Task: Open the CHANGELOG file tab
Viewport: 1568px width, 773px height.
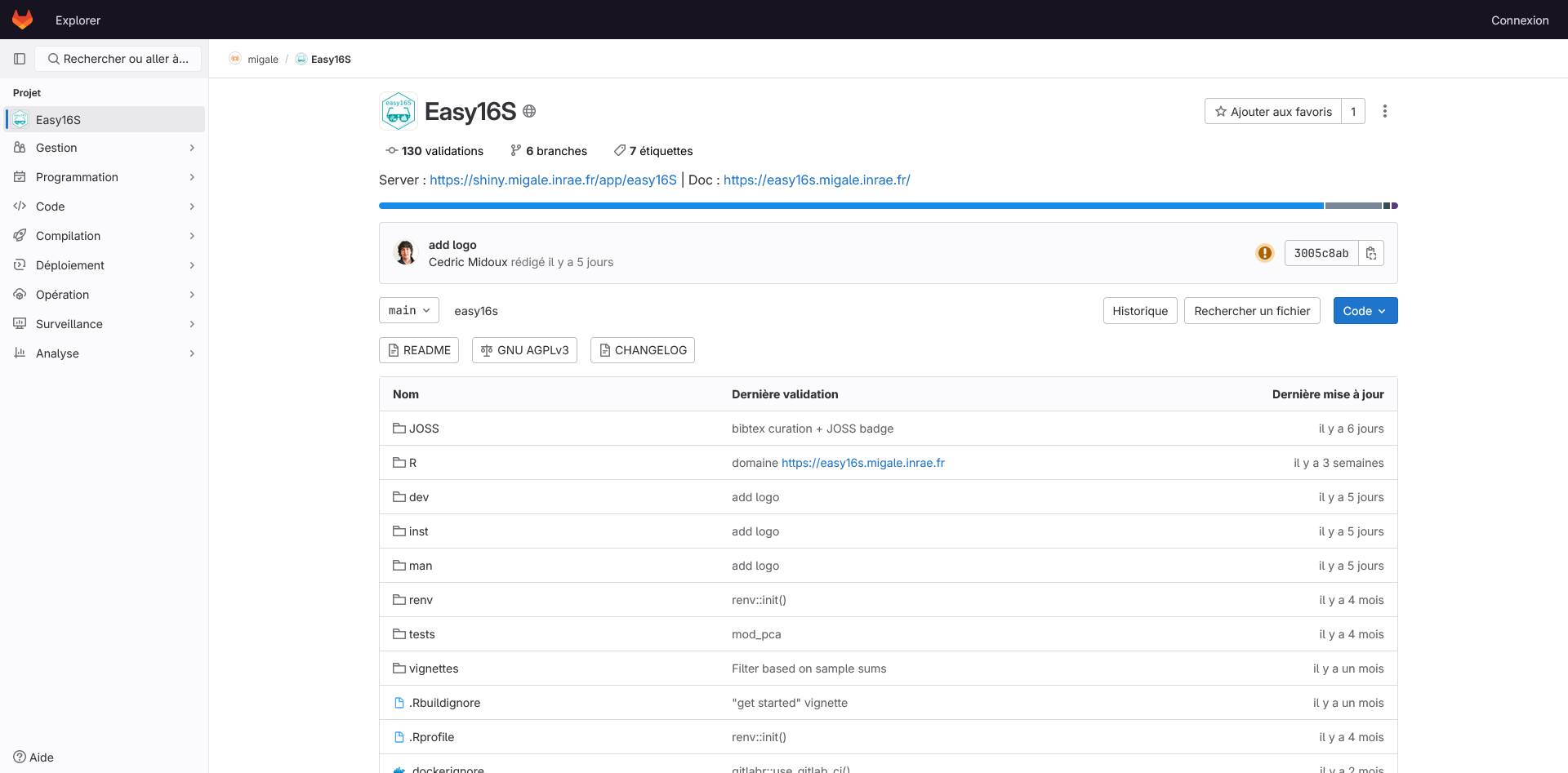Action: [642, 350]
